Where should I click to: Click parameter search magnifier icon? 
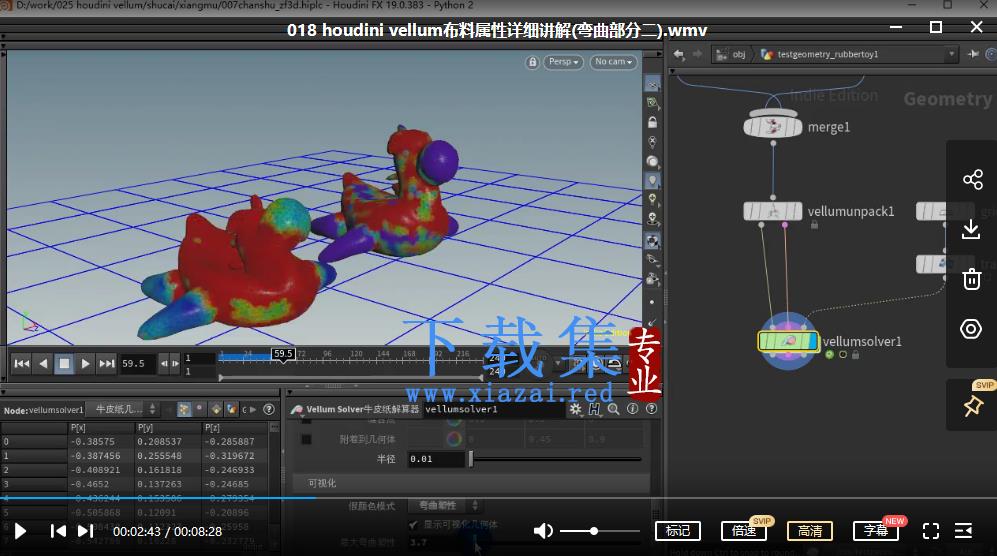point(613,409)
